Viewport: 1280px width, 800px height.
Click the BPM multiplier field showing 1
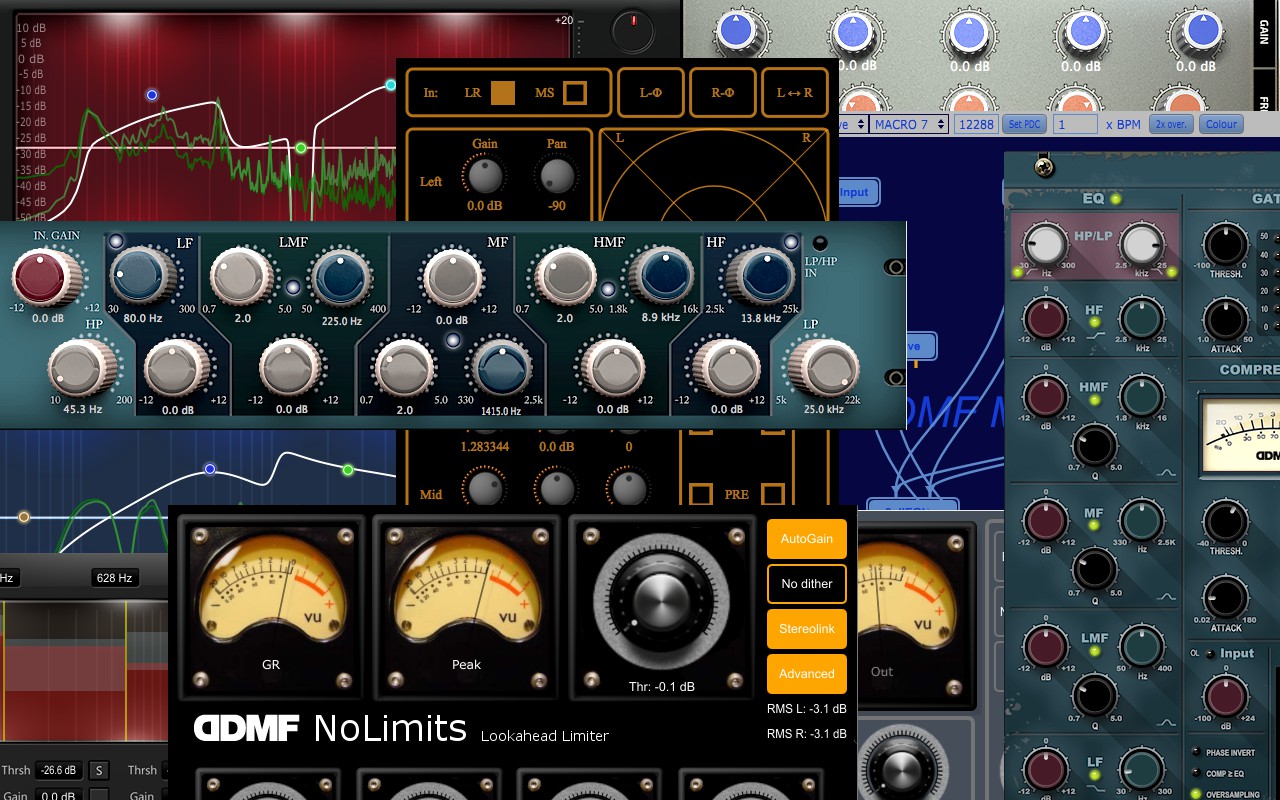pyautogui.click(x=1075, y=125)
